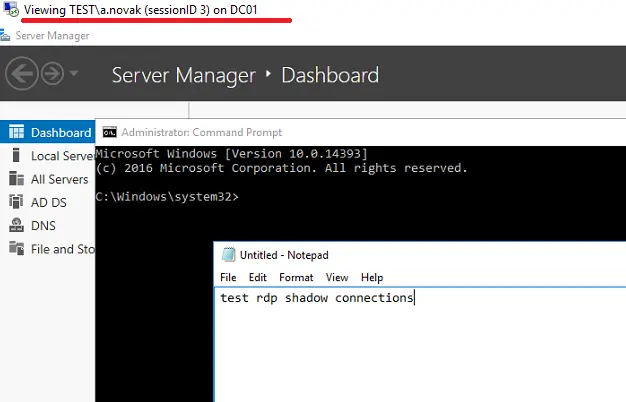Select All Servers in the navigation pane
The width and height of the screenshot is (626, 402).
point(59,179)
